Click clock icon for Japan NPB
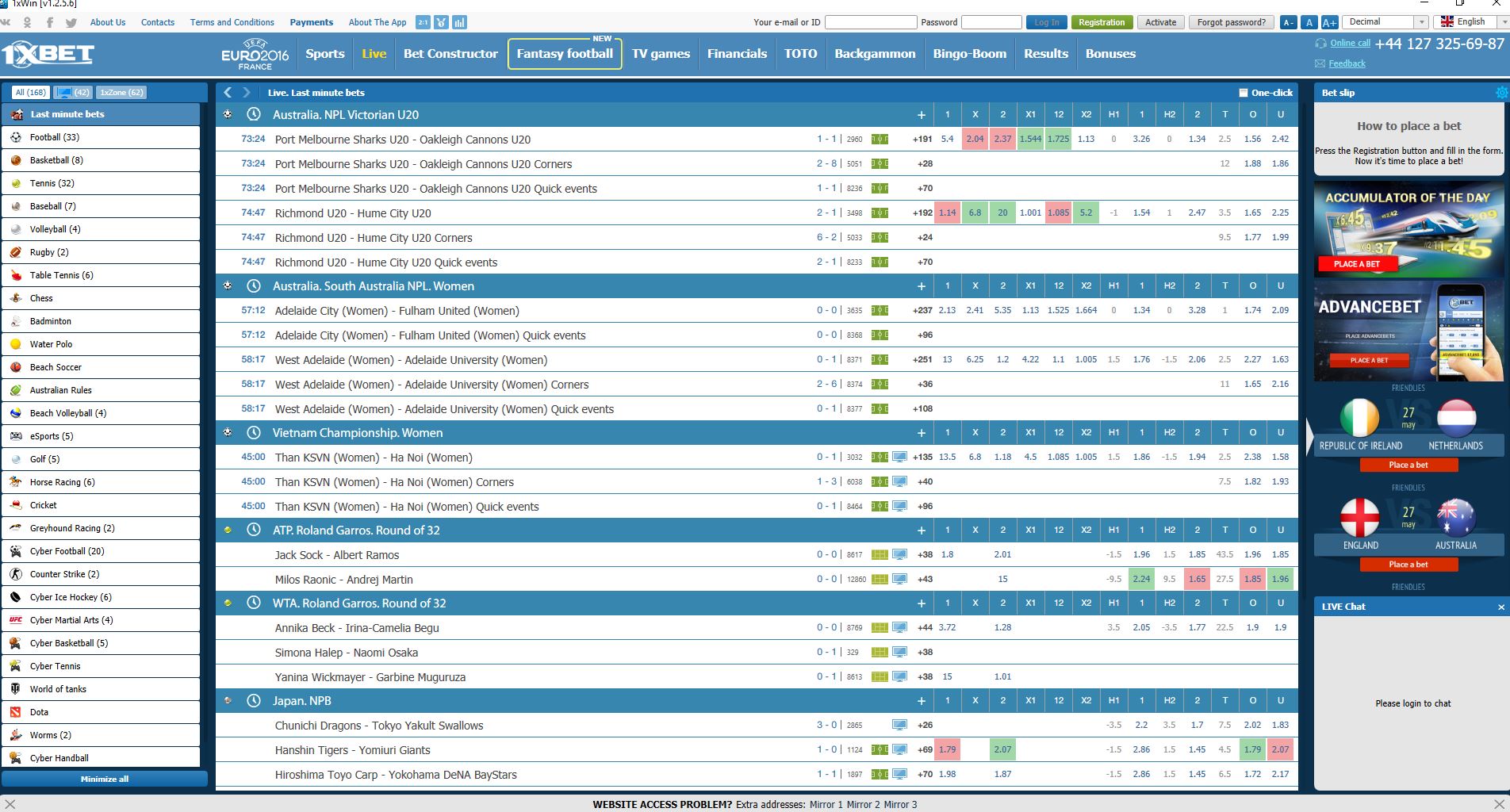This screenshot has height=812, width=1510. [254, 701]
